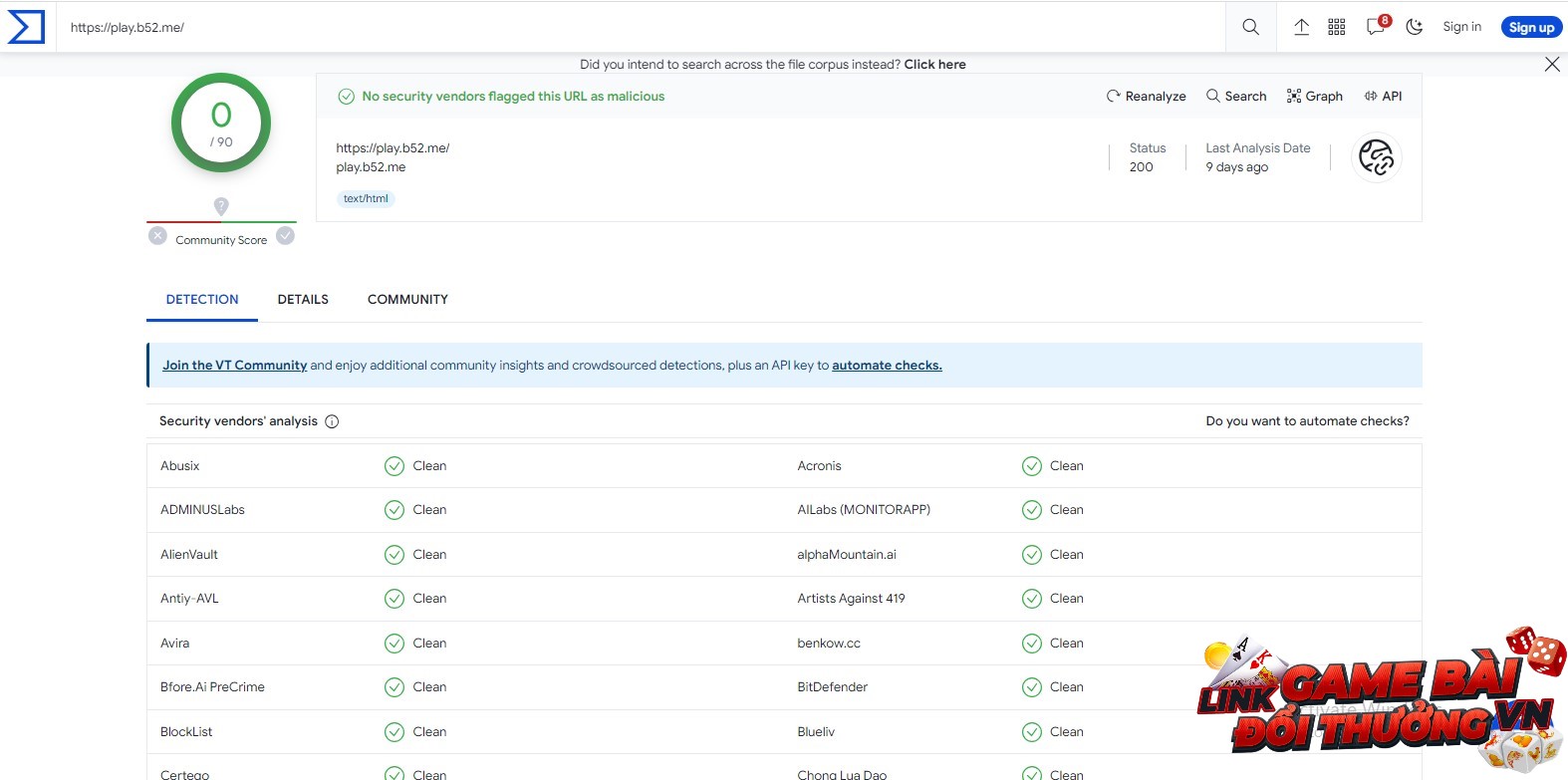Screen dimensions: 1568x780
Task: Vote positive with the community check icon
Action: point(285,236)
